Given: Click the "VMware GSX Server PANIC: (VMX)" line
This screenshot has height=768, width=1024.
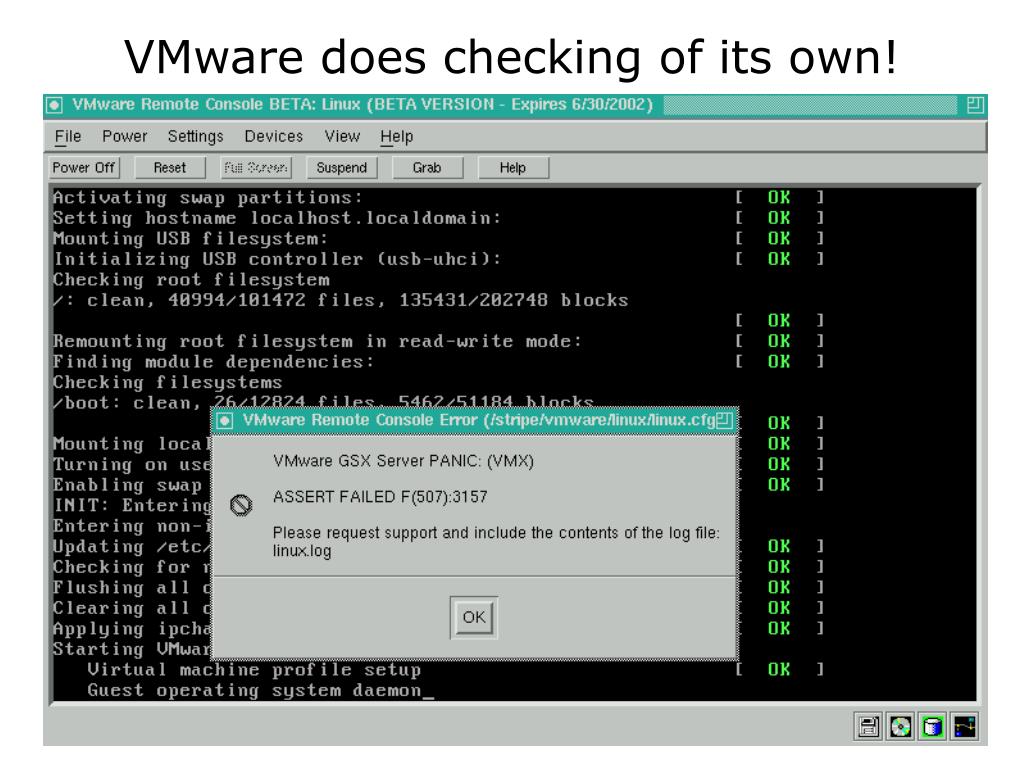Looking at the screenshot, I should [404, 461].
